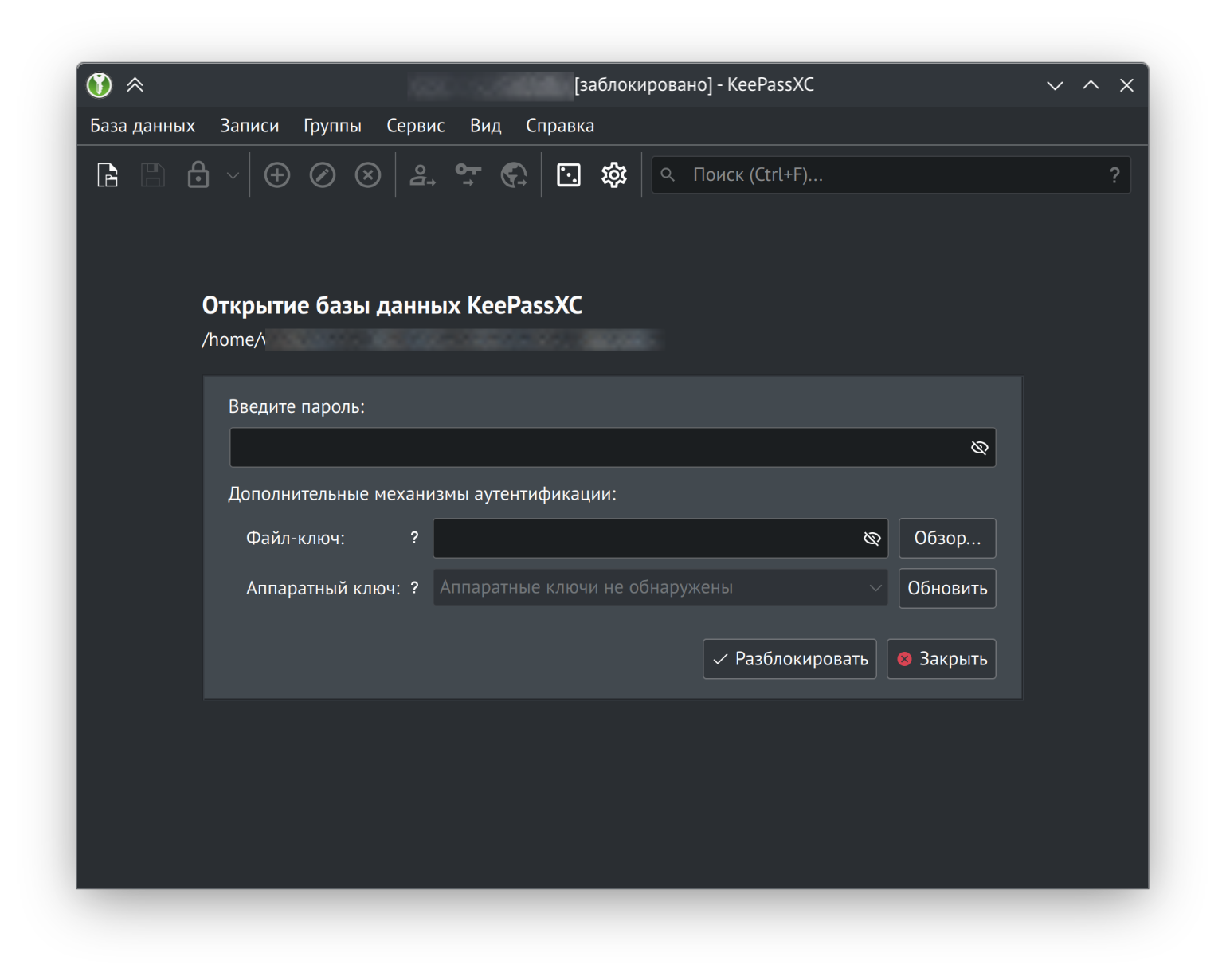Image resolution: width=1226 pixels, height=980 pixels.
Task: Click the KeePassXC app icon in title bar
Action: tap(100, 84)
